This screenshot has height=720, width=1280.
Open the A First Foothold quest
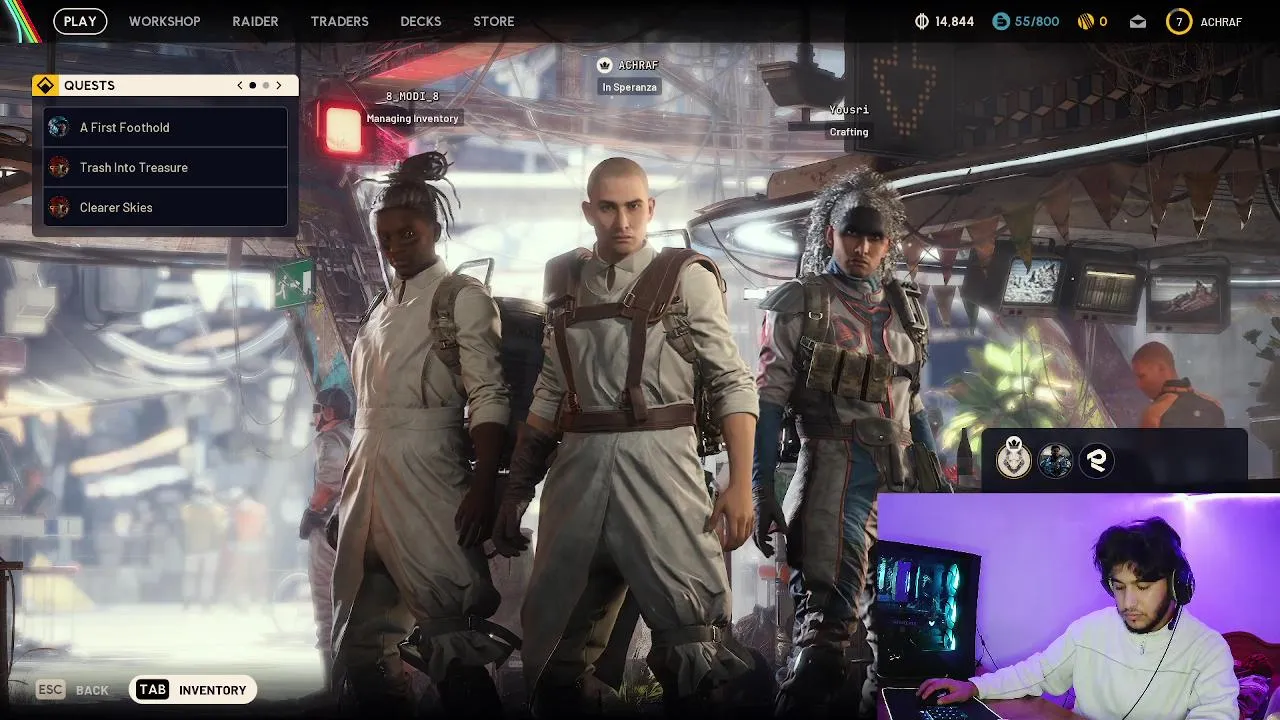(x=166, y=127)
